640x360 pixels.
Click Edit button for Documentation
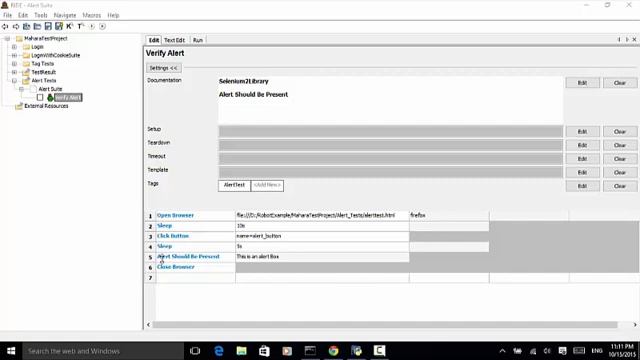click(x=582, y=83)
